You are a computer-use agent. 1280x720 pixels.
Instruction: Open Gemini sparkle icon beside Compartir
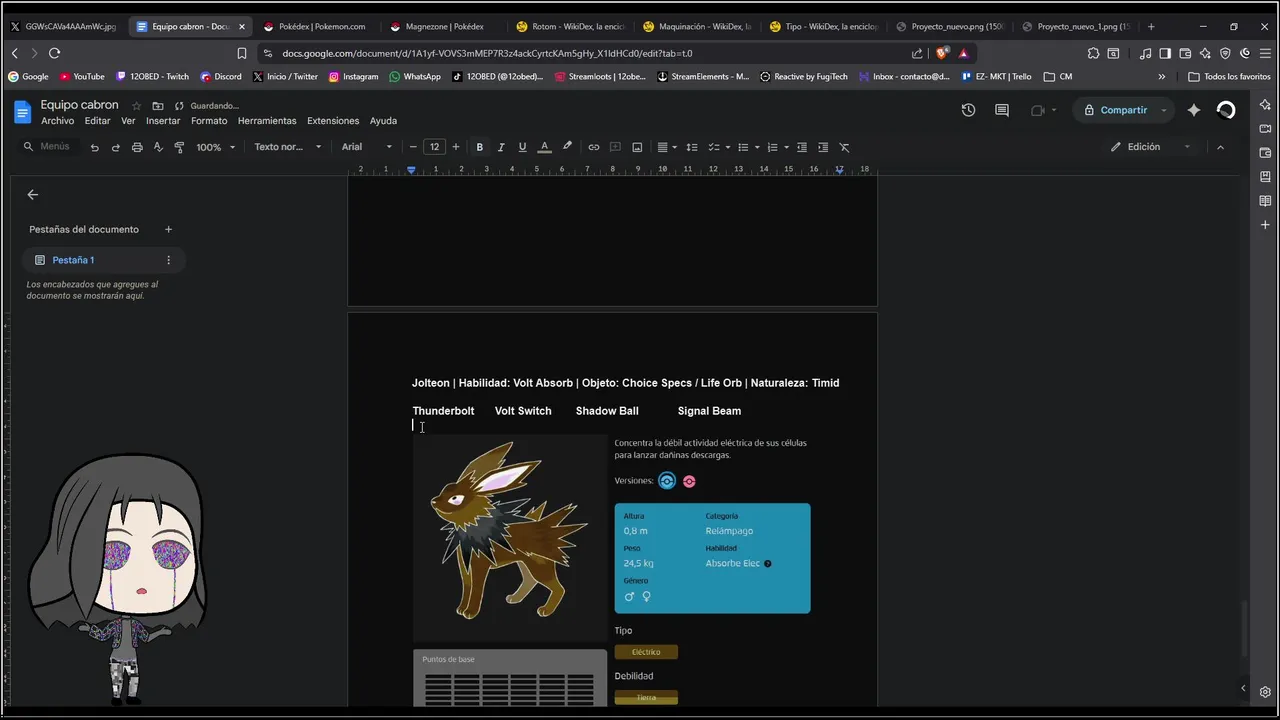[x=1193, y=110]
